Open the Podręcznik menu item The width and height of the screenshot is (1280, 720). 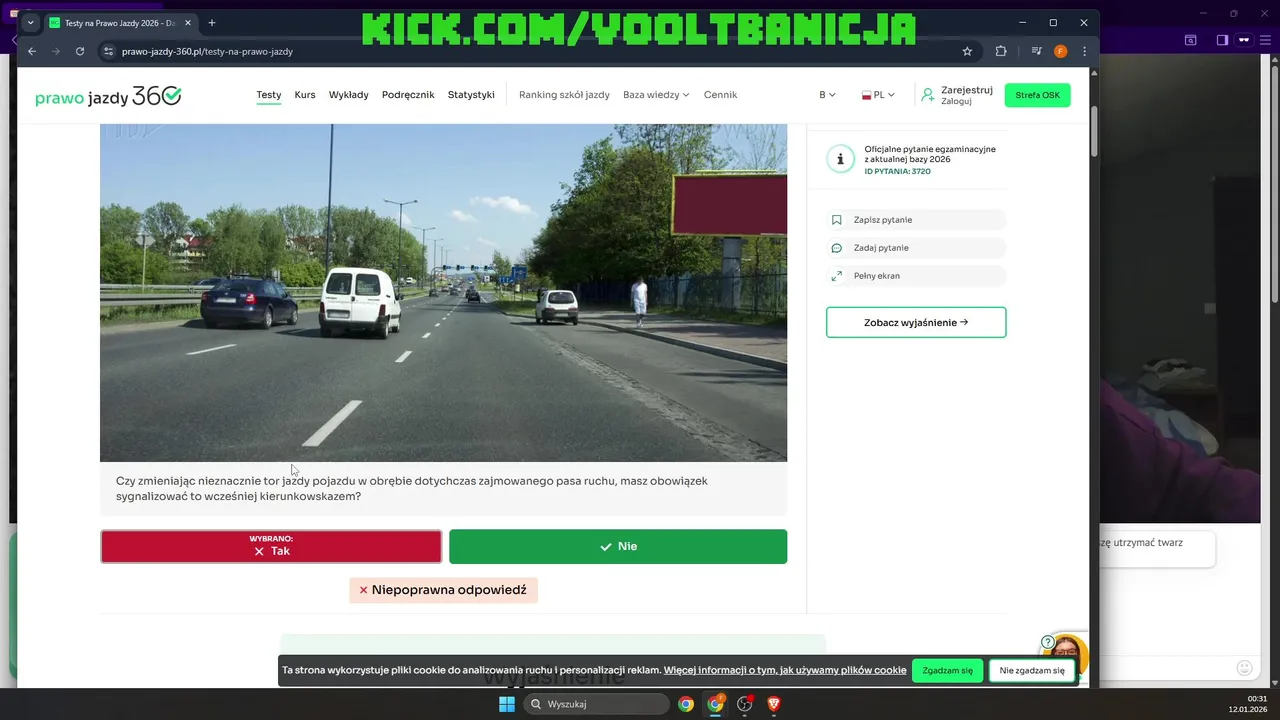point(408,95)
